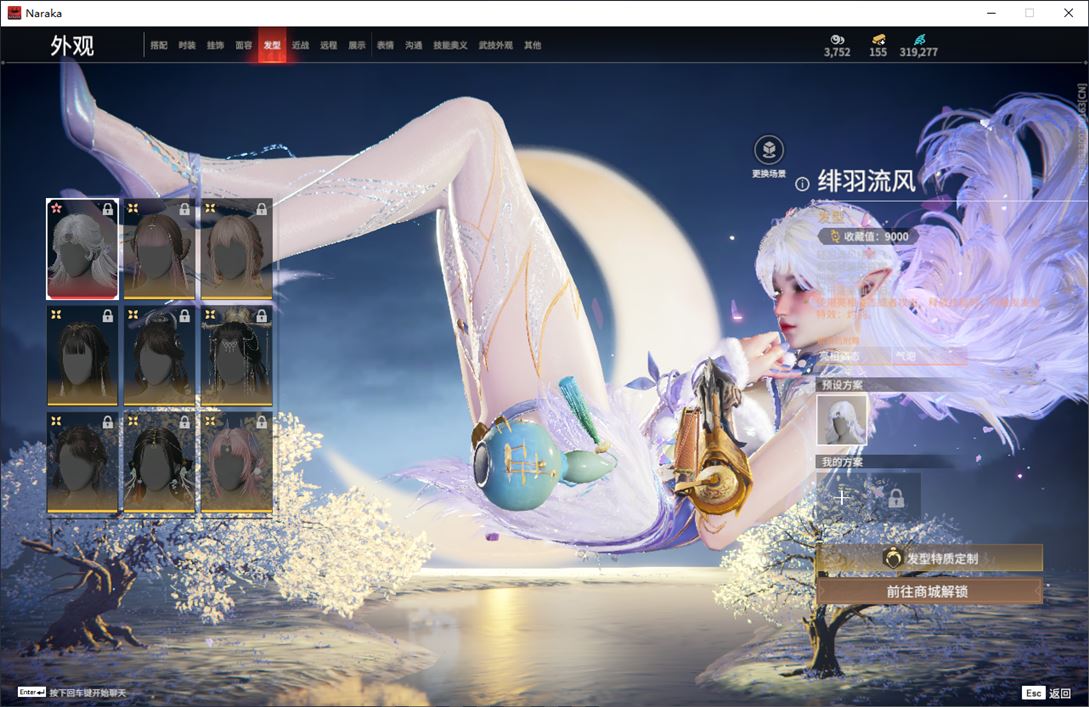Click the preset scheme thumbnail under 预设方案
This screenshot has width=1089, height=707.
pos(842,419)
